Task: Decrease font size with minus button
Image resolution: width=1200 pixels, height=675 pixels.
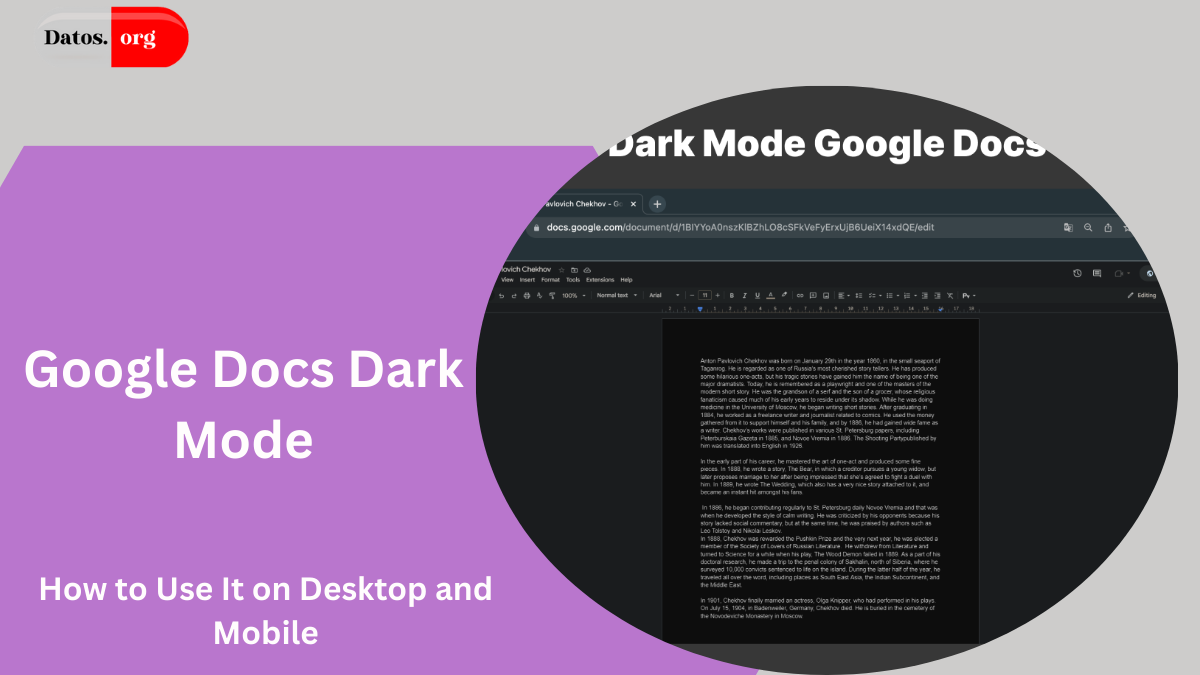Action: (x=692, y=295)
